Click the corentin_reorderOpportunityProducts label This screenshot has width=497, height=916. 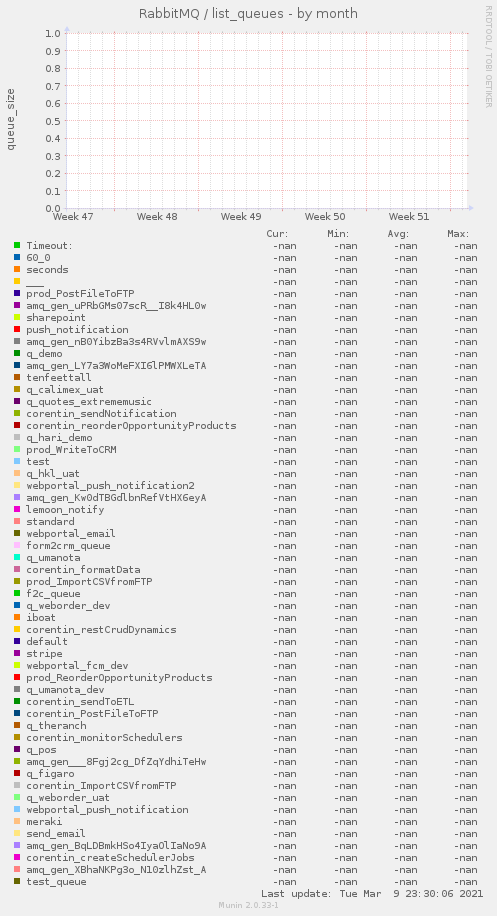tap(131, 425)
